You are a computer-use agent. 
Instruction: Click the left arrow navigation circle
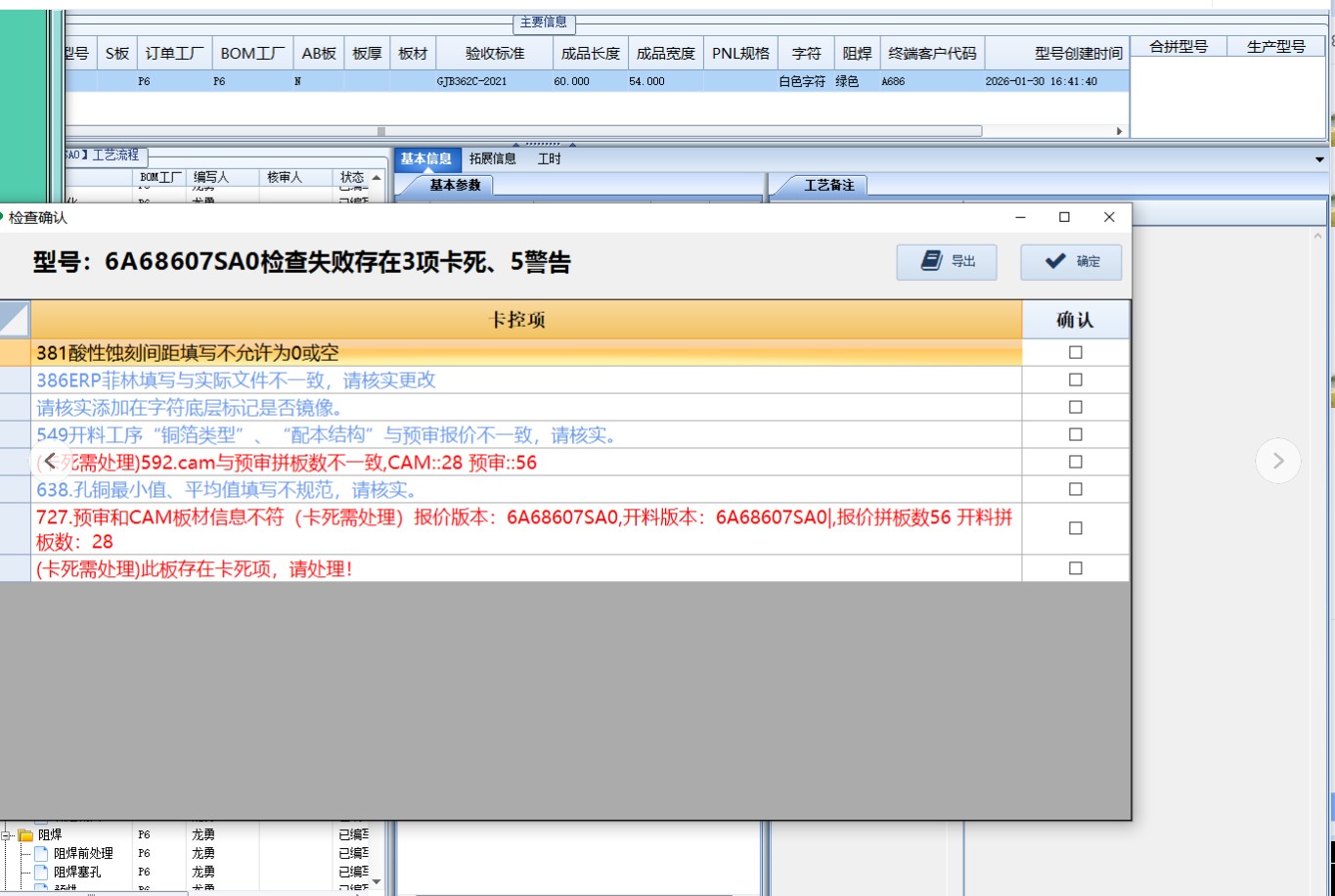(50, 461)
